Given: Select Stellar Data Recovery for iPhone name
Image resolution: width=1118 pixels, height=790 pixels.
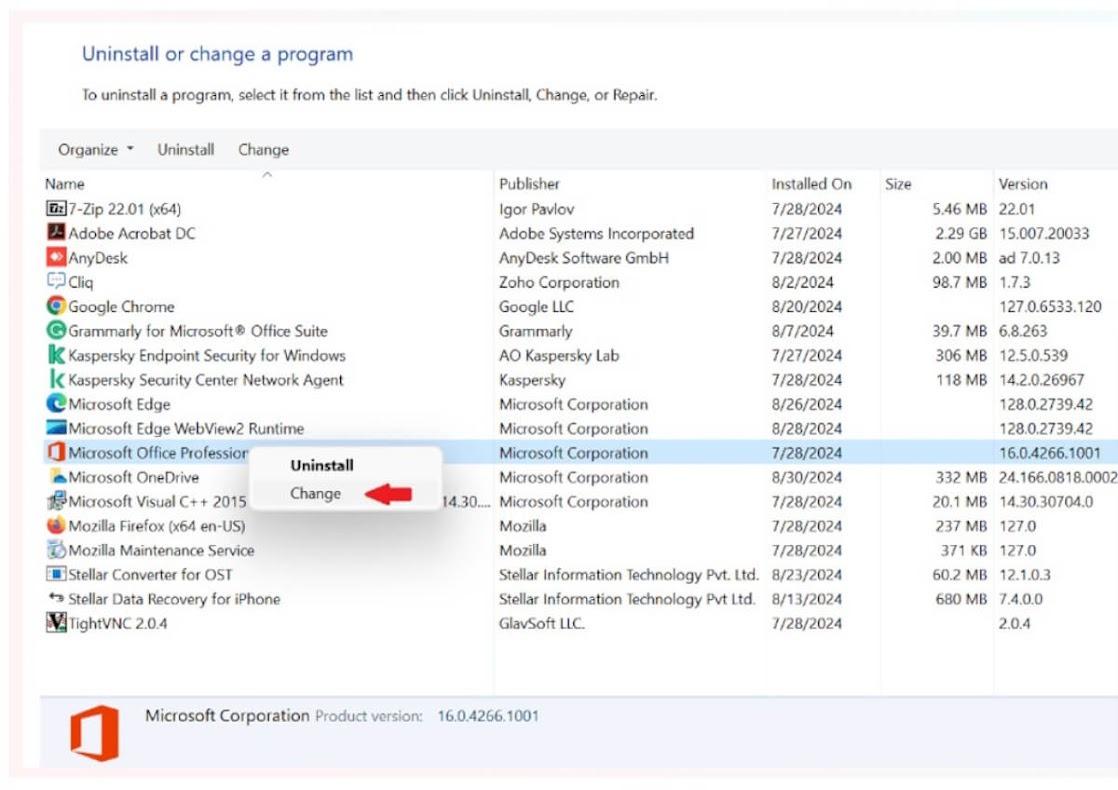Looking at the screenshot, I should click(x=174, y=599).
